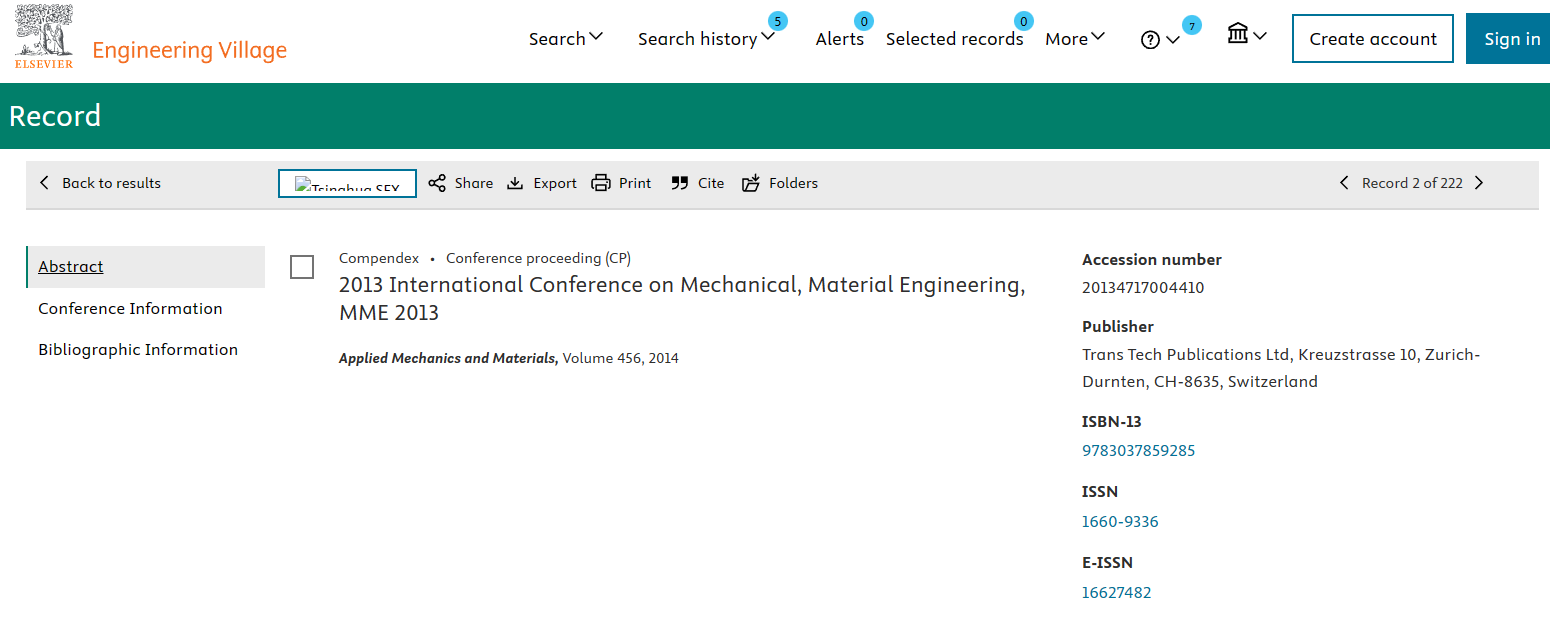Expand the Search history dropdown
This screenshot has width=1550, height=619.
coord(706,38)
